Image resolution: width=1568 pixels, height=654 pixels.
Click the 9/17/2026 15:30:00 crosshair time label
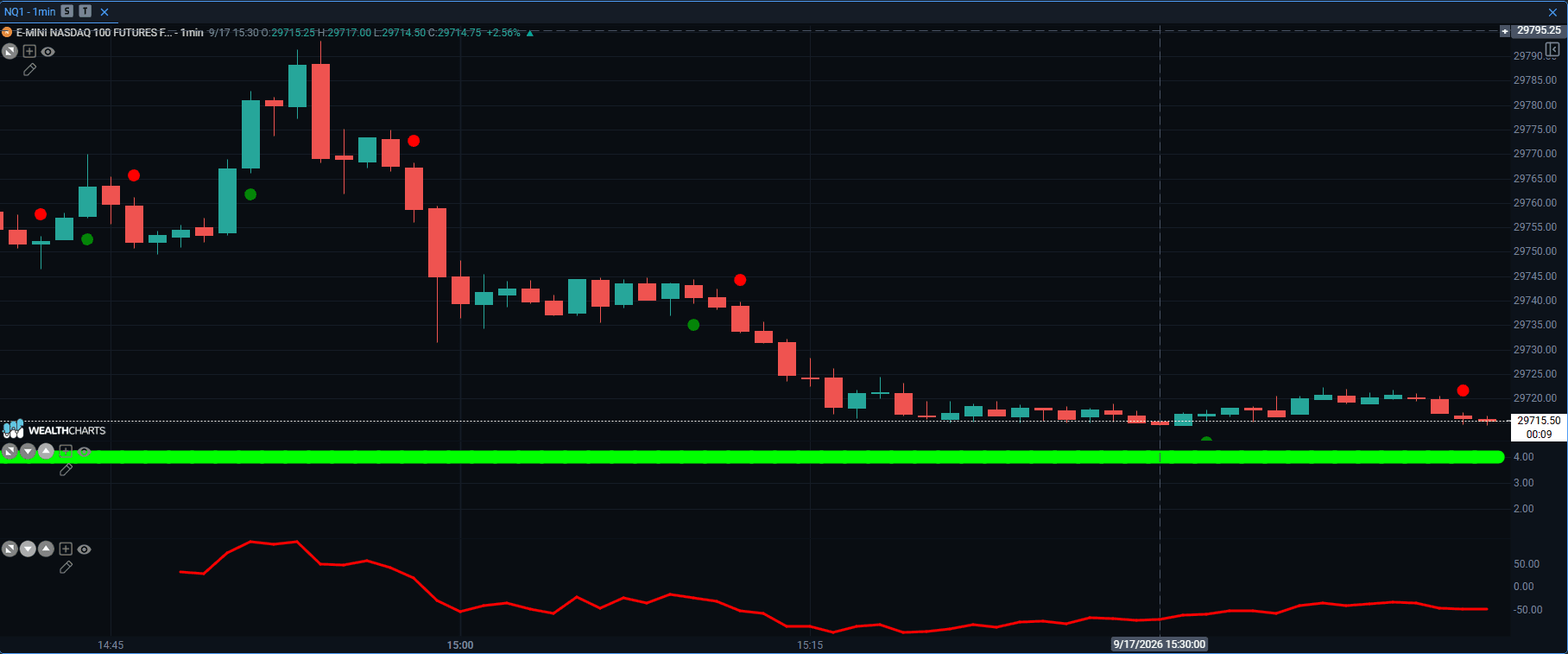[1159, 644]
